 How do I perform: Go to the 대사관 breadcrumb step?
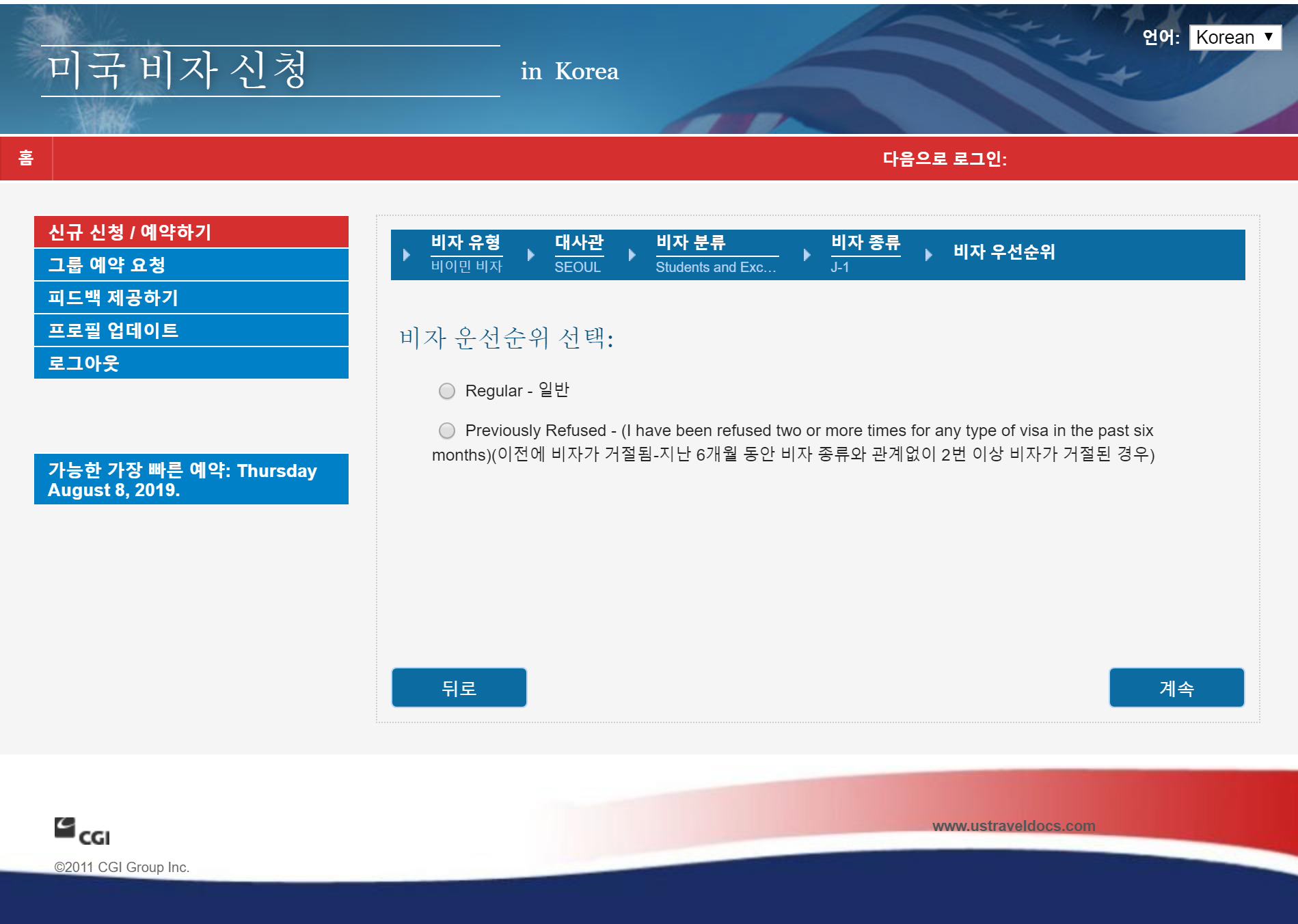point(579,243)
